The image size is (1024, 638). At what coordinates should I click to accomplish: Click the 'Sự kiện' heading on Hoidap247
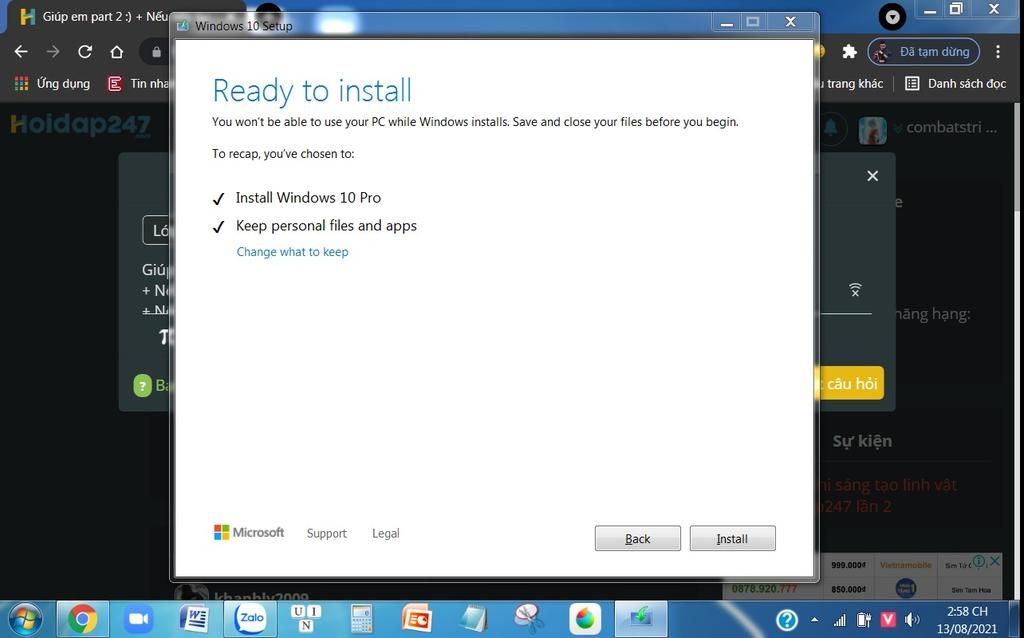862,441
